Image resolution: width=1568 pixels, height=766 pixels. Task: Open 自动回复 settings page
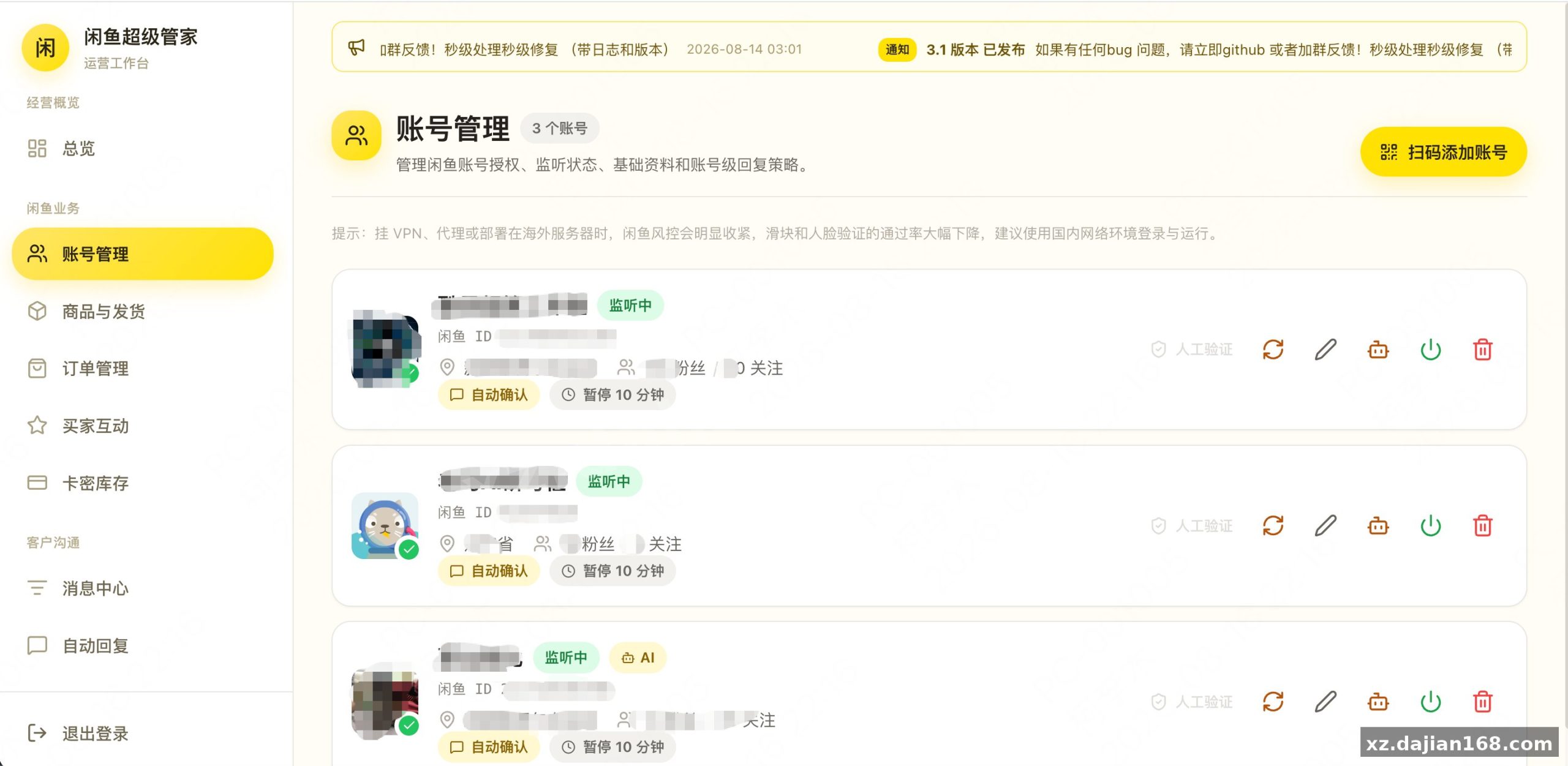(142, 645)
